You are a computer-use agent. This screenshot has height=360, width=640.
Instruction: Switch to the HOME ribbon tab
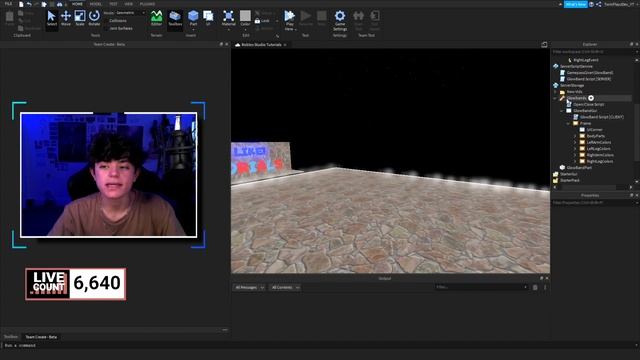click(77, 4)
